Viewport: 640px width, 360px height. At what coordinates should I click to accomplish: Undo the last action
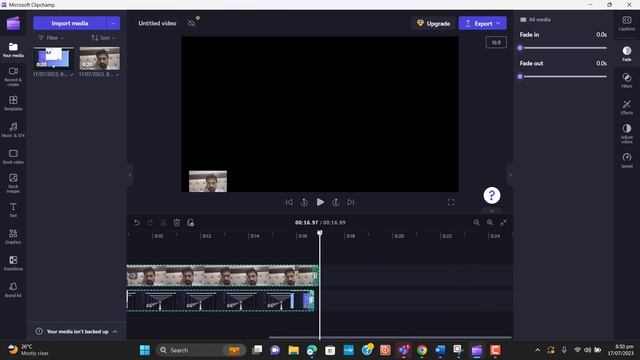click(137, 222)
